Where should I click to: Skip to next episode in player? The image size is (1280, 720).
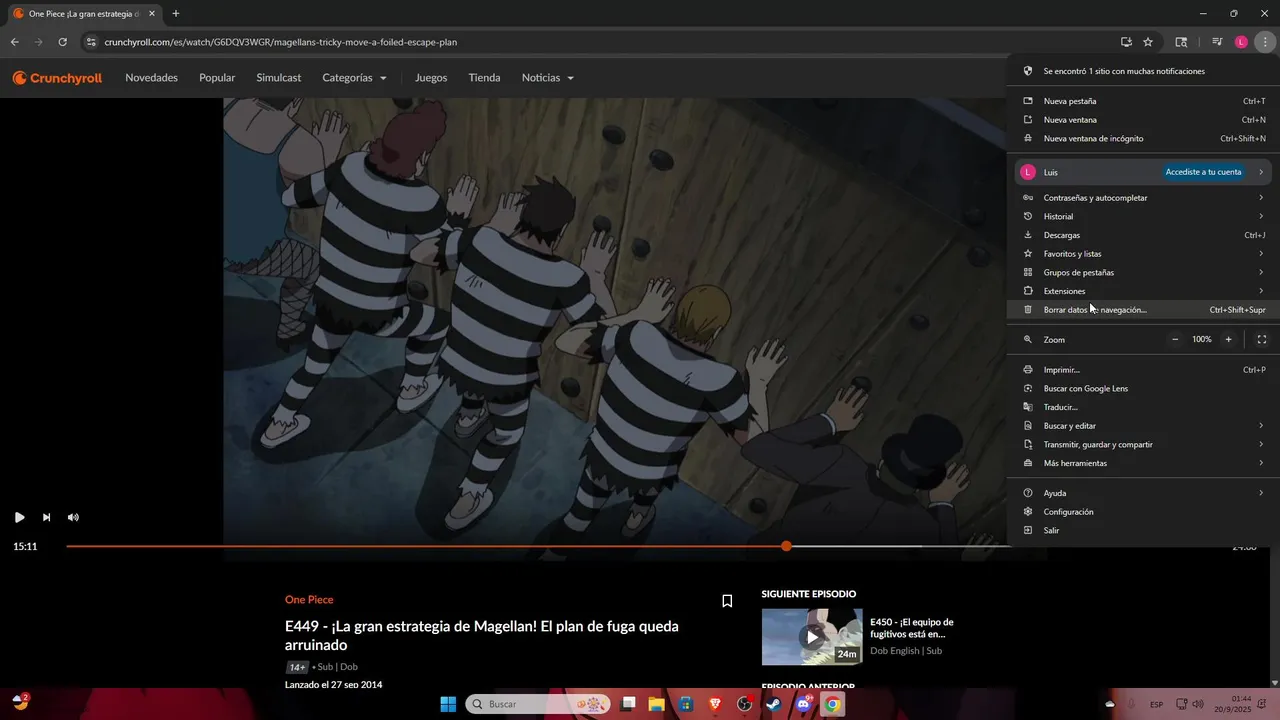46,517
